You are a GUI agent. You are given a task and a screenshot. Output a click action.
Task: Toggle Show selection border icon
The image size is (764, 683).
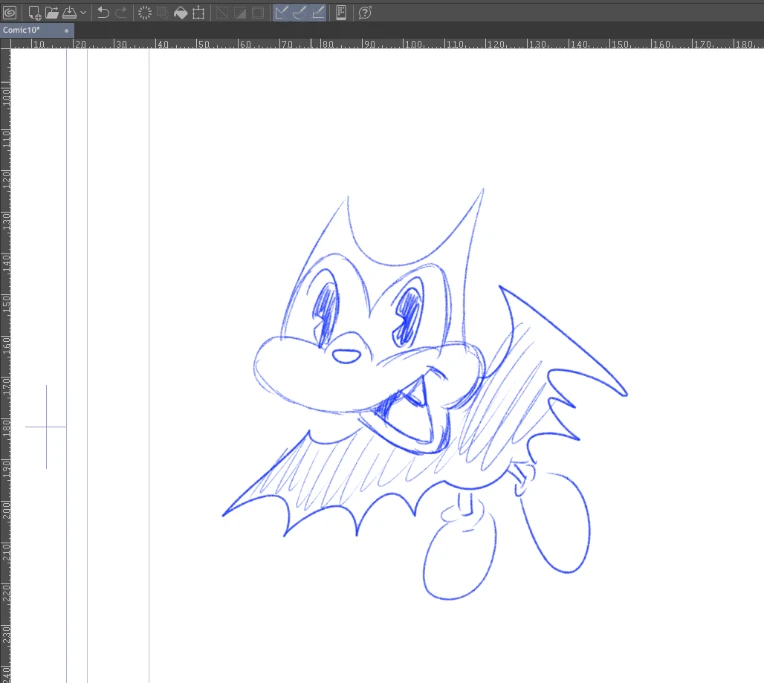pos(258,13)
